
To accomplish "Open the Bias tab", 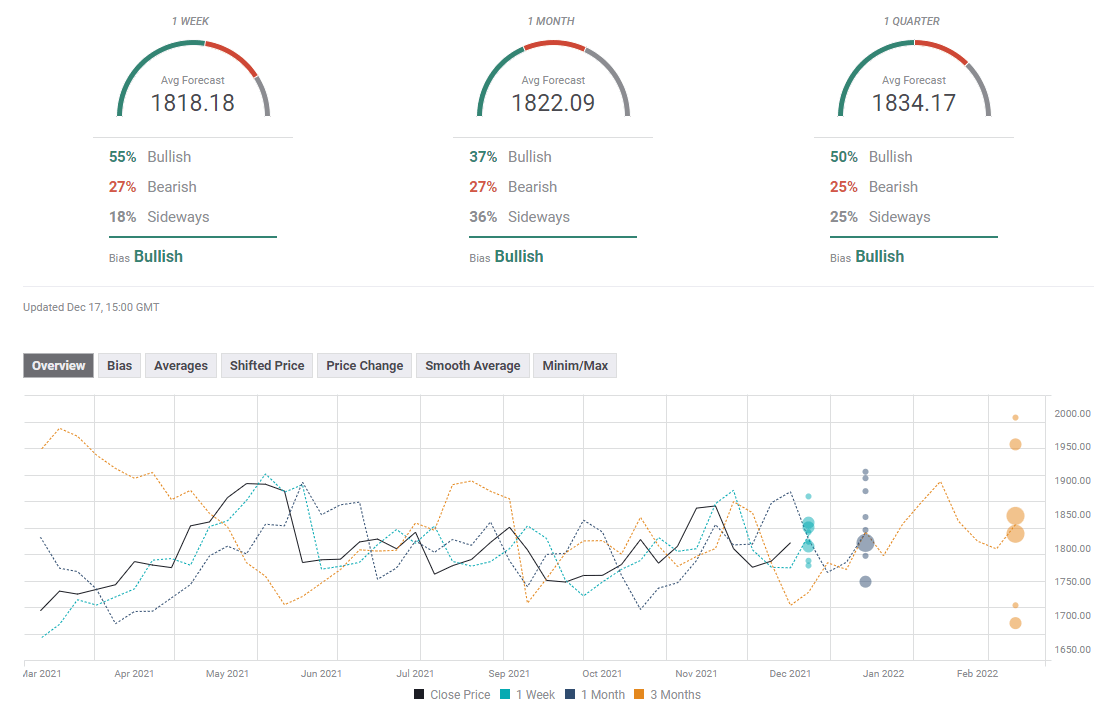I will pos(119,366).
